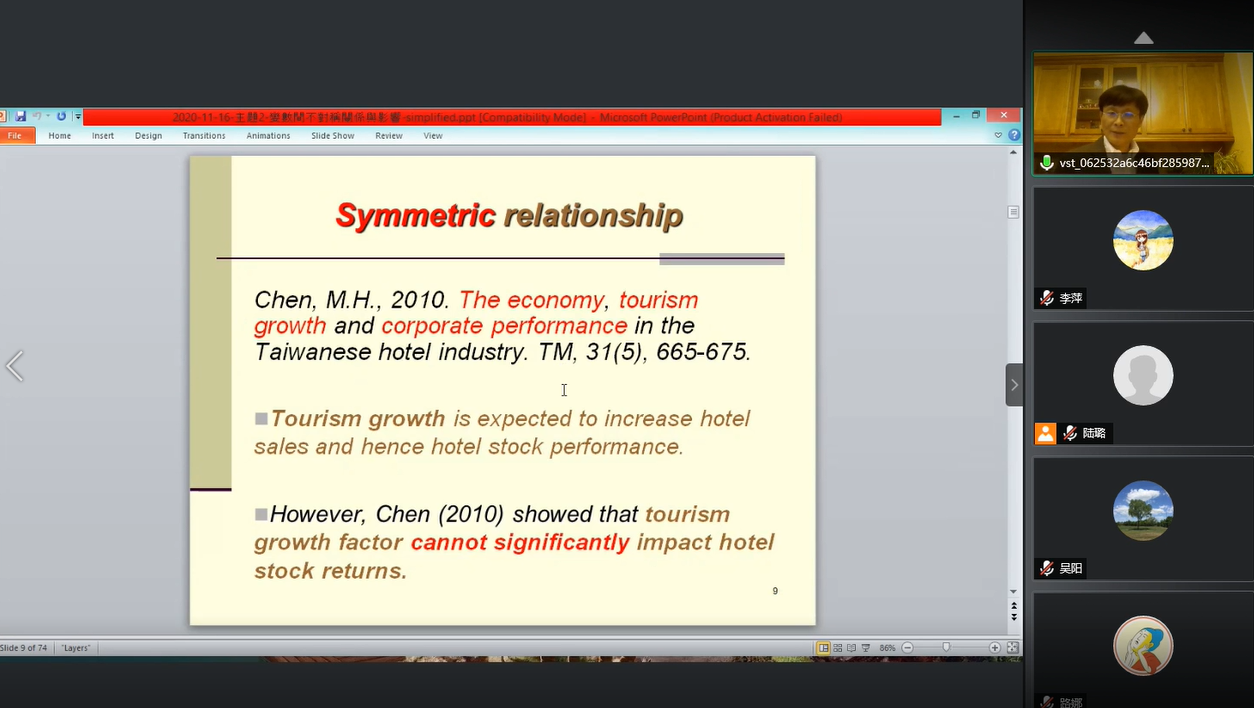Open the File tab

(16, 136)
